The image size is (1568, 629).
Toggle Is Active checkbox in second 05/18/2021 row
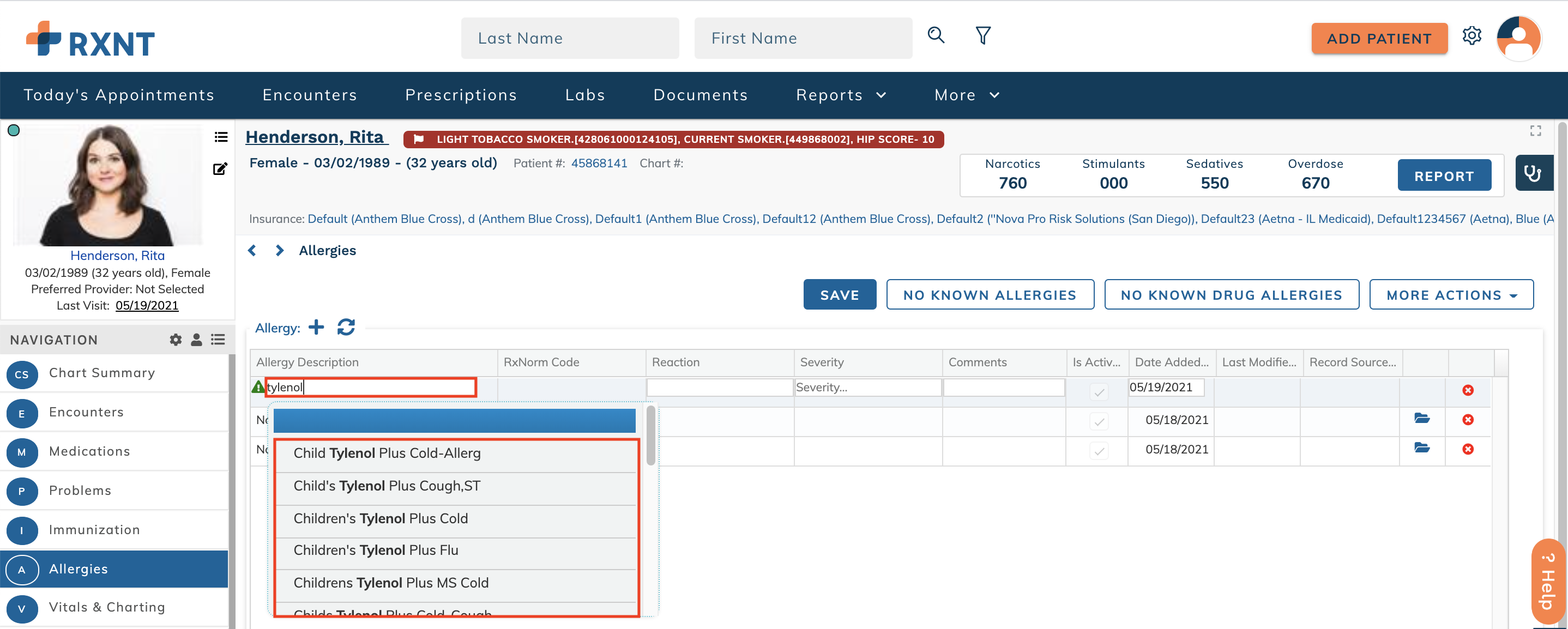click(1099, 451)
